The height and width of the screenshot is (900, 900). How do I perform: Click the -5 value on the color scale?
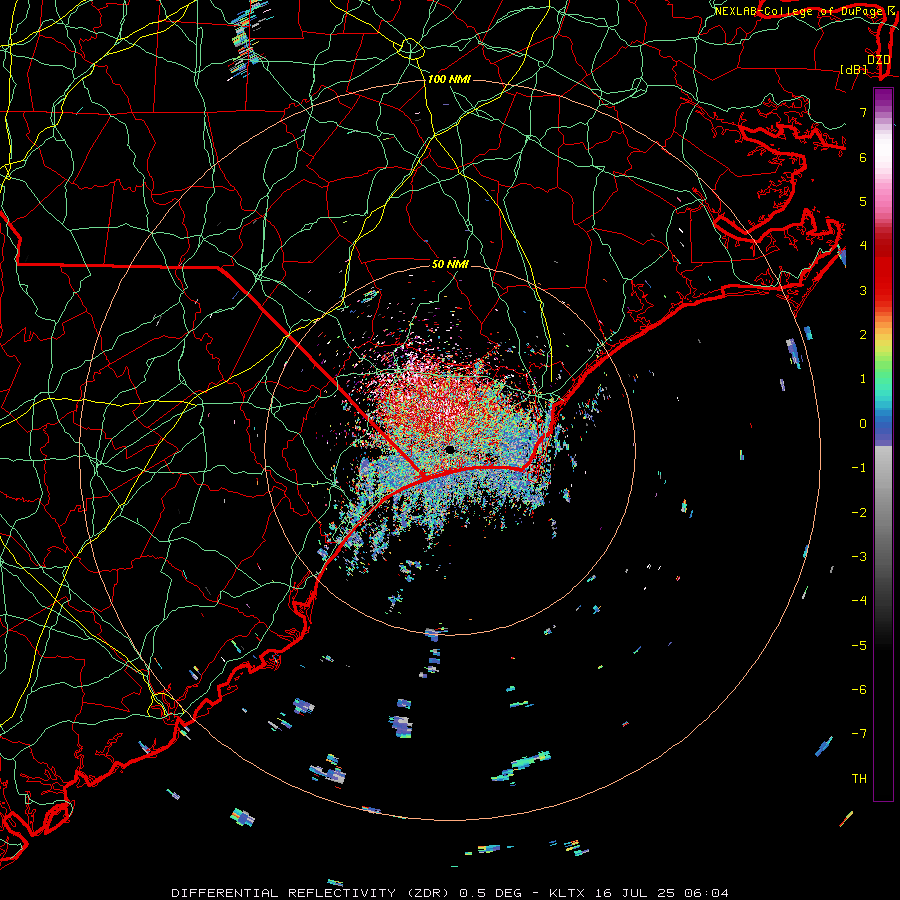coord(859,646)
